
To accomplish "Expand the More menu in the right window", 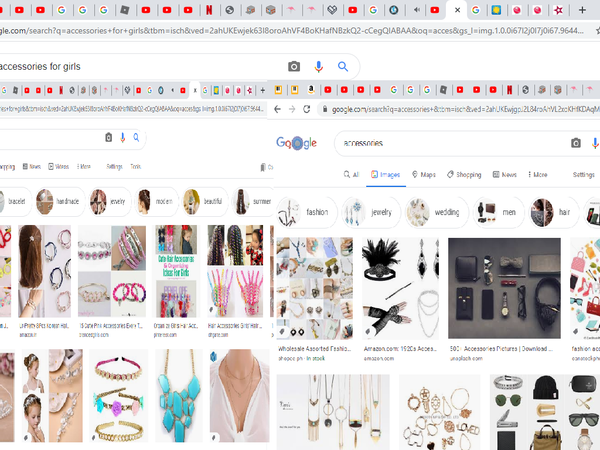I will point(538,174).
